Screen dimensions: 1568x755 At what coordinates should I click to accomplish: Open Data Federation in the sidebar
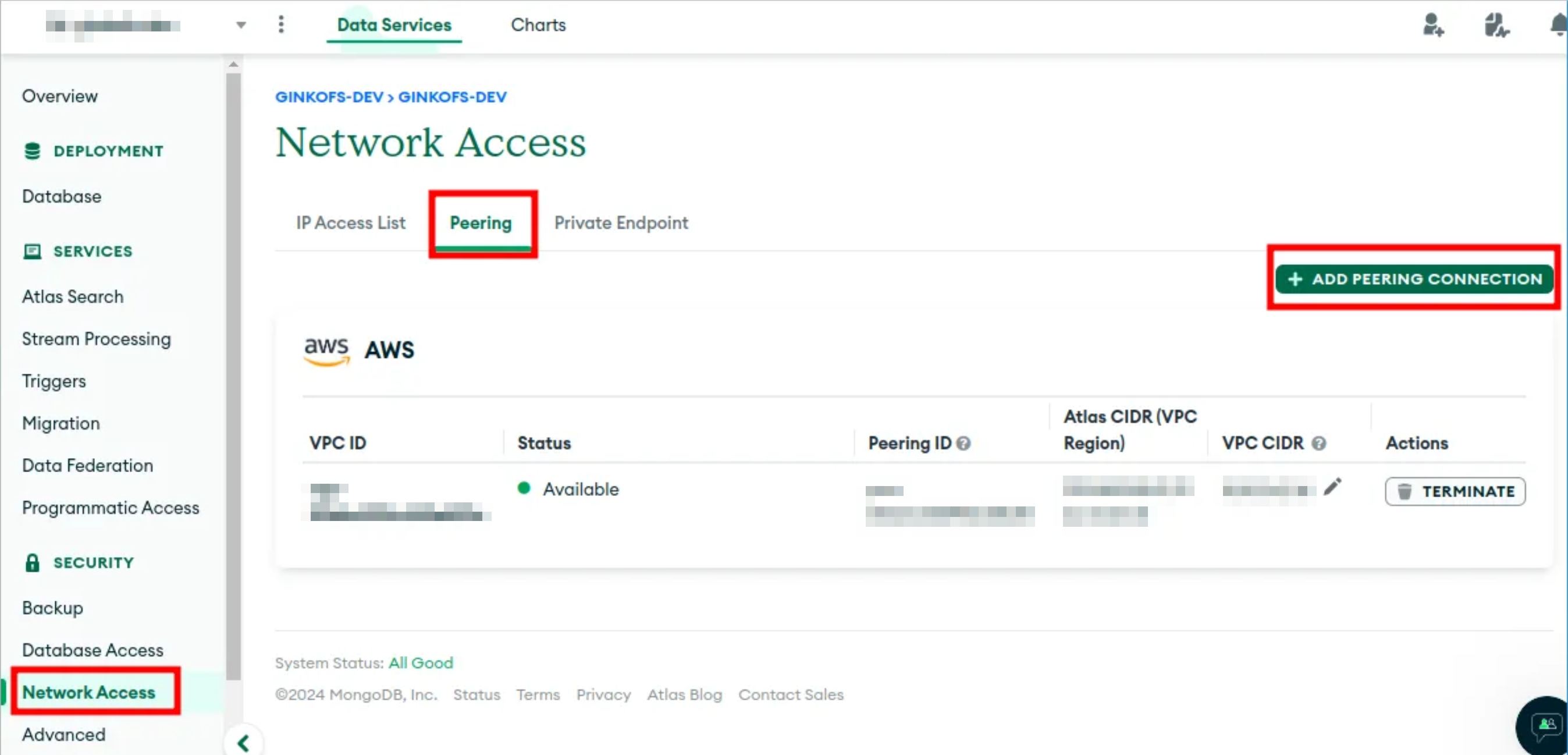point(88,466)
